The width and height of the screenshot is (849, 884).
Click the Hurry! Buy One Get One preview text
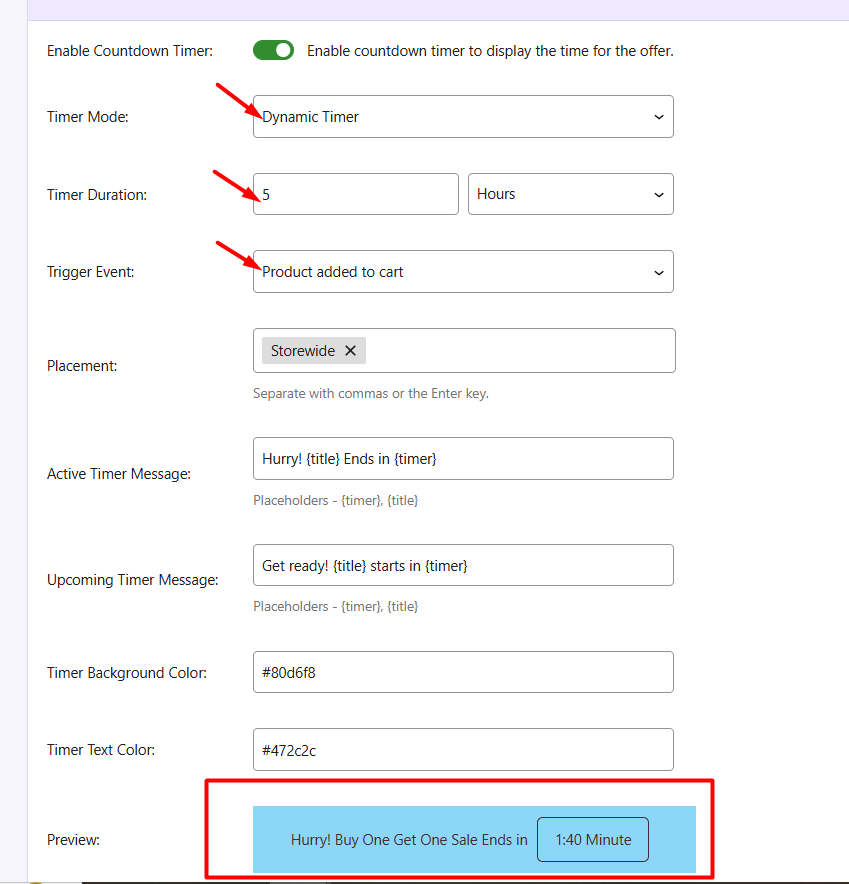[408, 840]
